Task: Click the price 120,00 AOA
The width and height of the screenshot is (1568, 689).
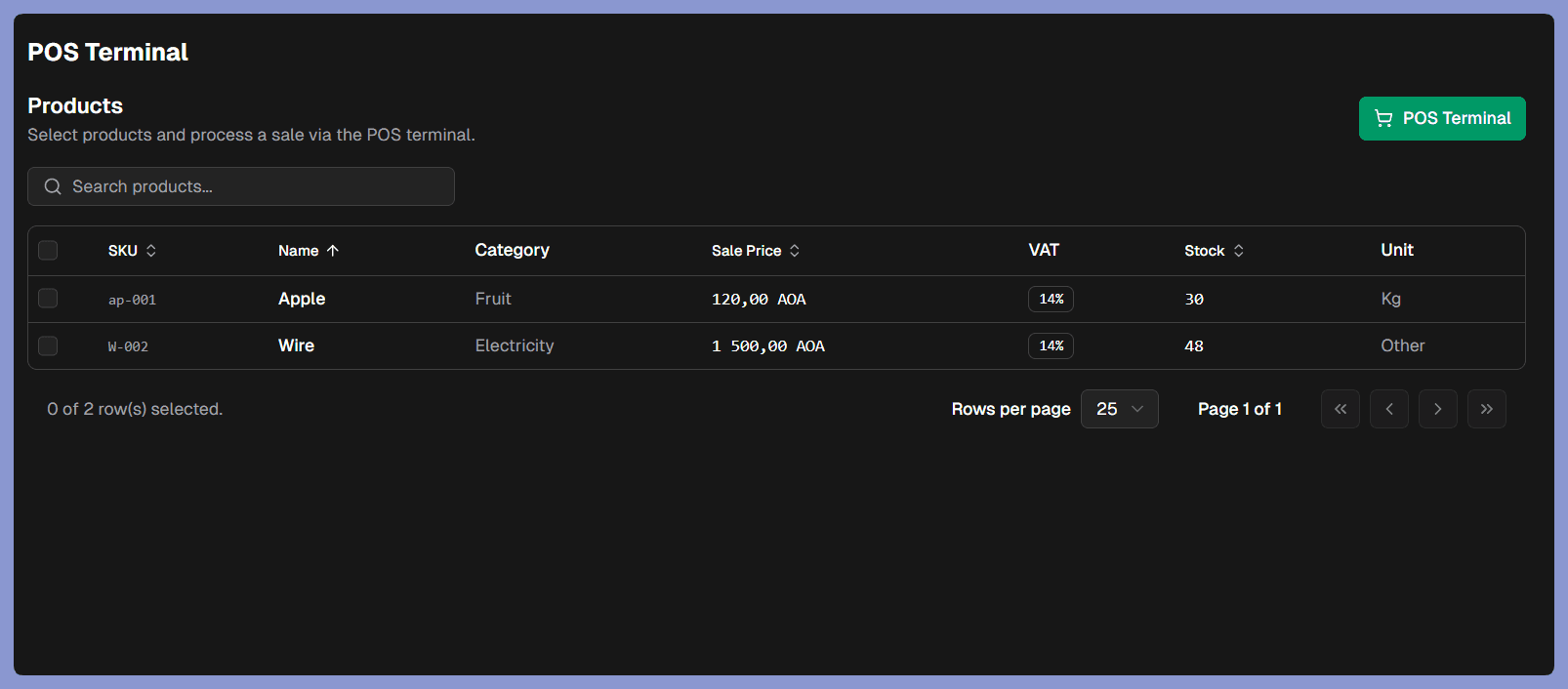Action: point(759,300)
